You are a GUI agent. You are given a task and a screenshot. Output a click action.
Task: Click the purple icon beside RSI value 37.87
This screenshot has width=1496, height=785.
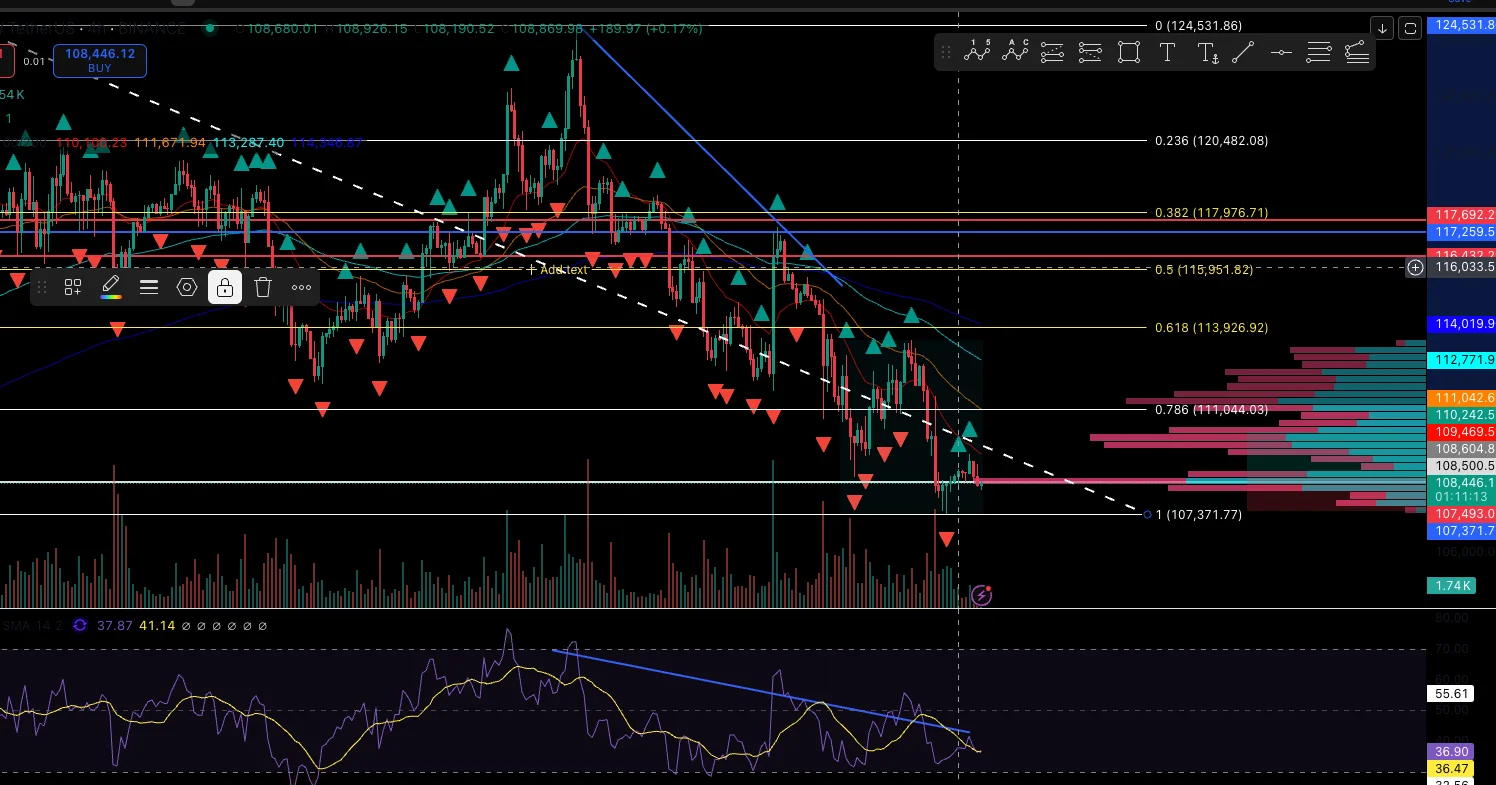coord(80,626)
